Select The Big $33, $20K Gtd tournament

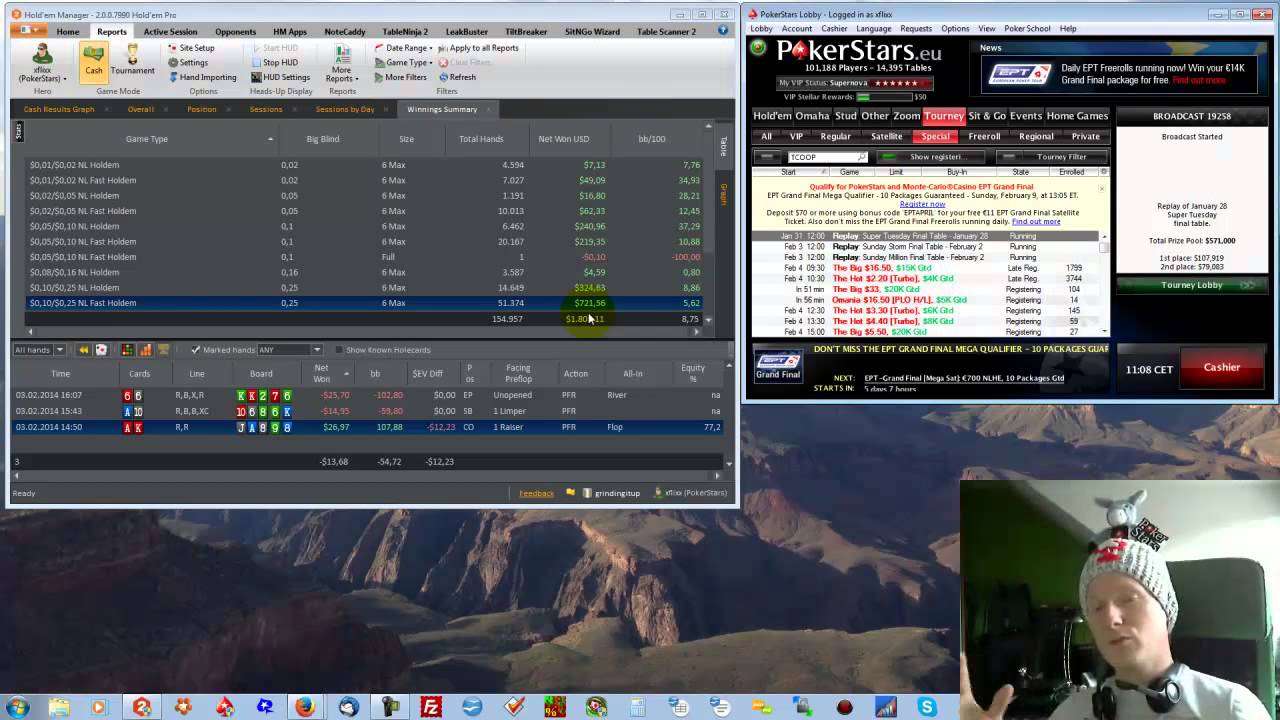click(x=925, y=289)
